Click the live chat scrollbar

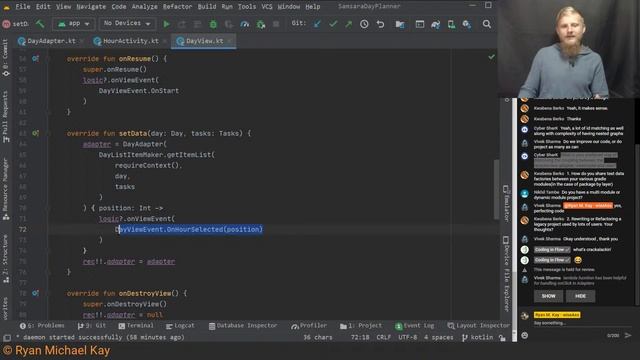[x=637, y=224]
